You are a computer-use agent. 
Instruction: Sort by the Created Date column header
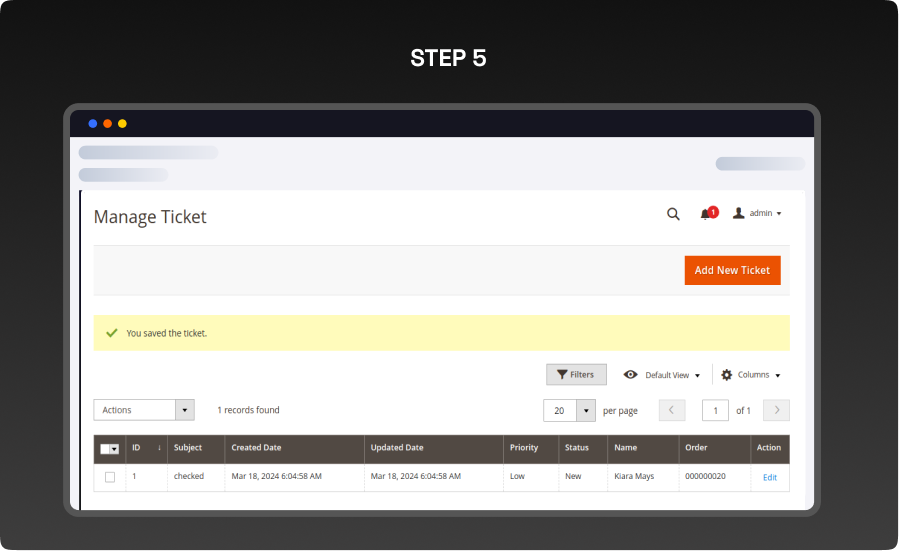coord(256,448)
